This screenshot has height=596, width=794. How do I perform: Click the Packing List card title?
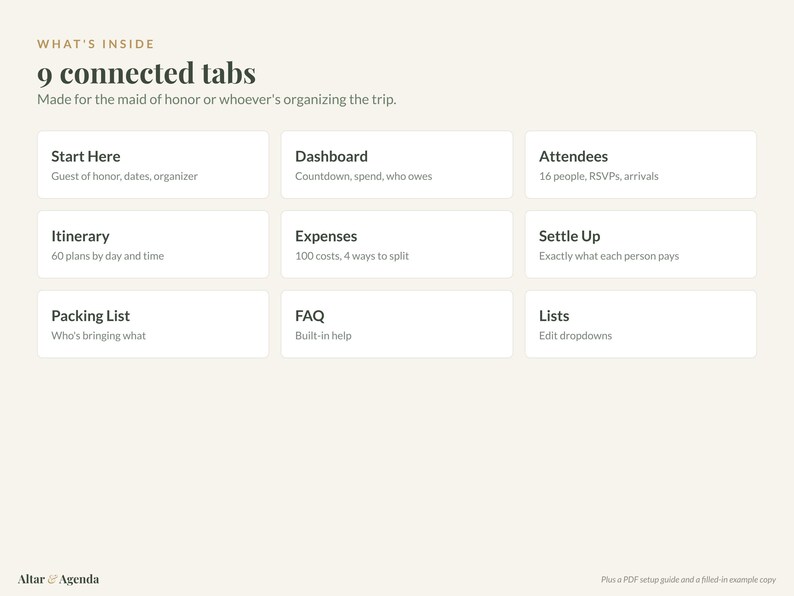click(x=91, y=316)
